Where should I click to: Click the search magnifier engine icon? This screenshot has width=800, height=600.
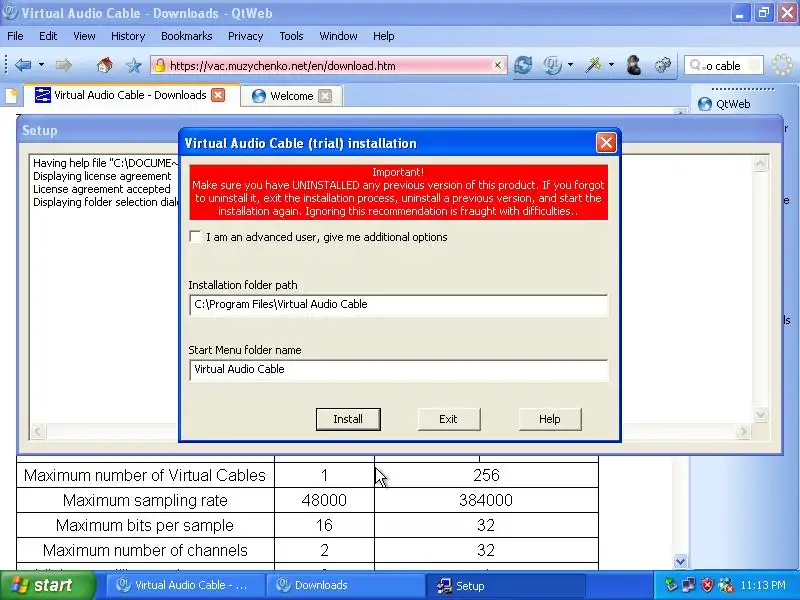[696, 65]
